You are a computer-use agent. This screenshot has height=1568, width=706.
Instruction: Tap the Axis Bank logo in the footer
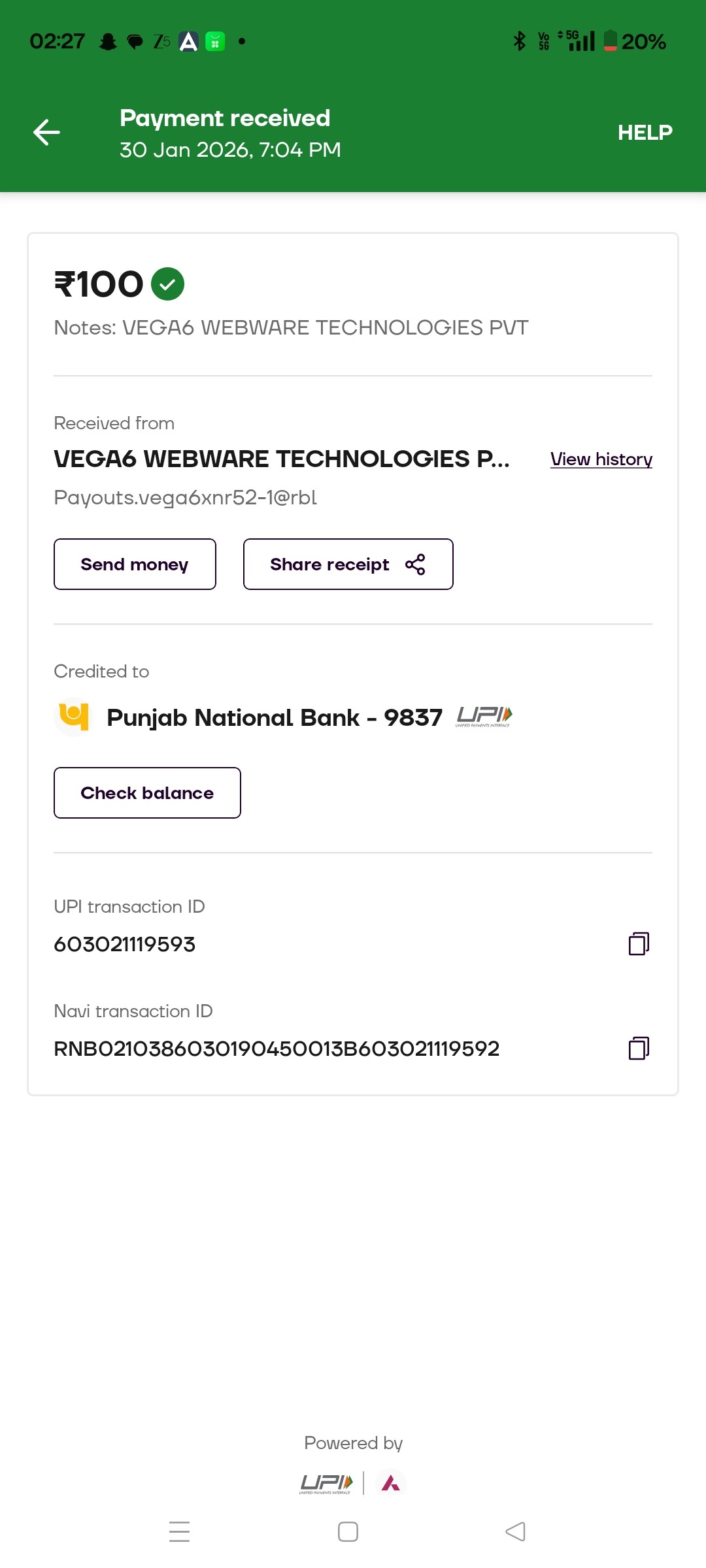tap(391, 1484)
